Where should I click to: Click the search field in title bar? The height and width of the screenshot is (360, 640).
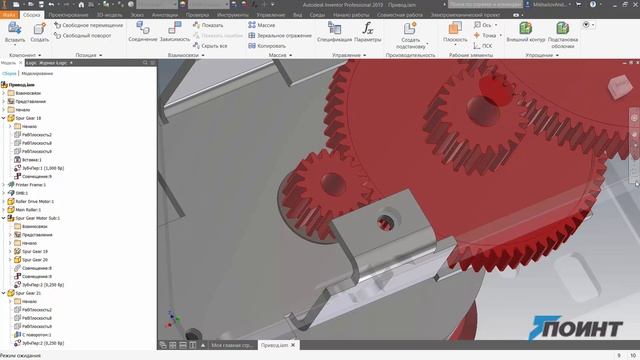coord(485,4)
